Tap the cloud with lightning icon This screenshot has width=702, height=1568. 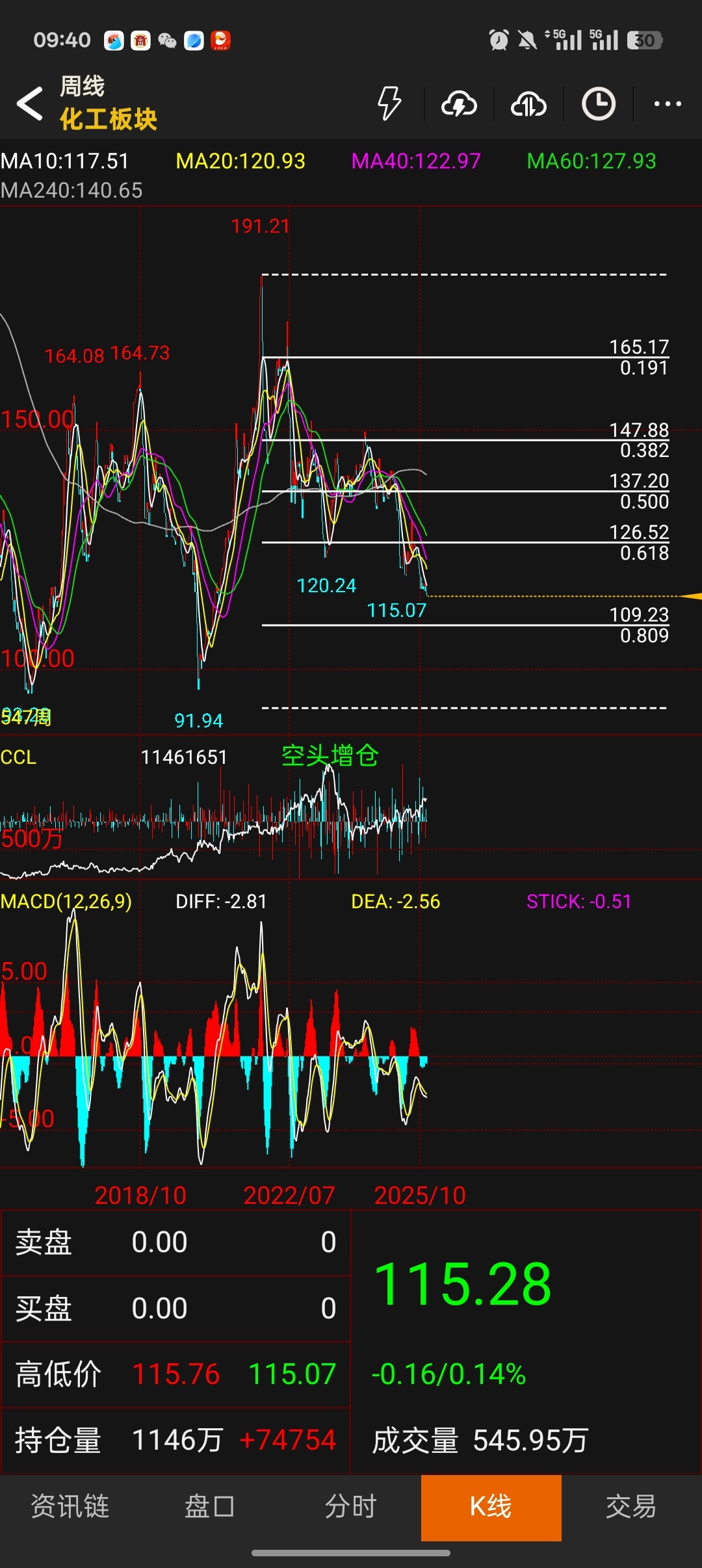(x=459, y=104)
